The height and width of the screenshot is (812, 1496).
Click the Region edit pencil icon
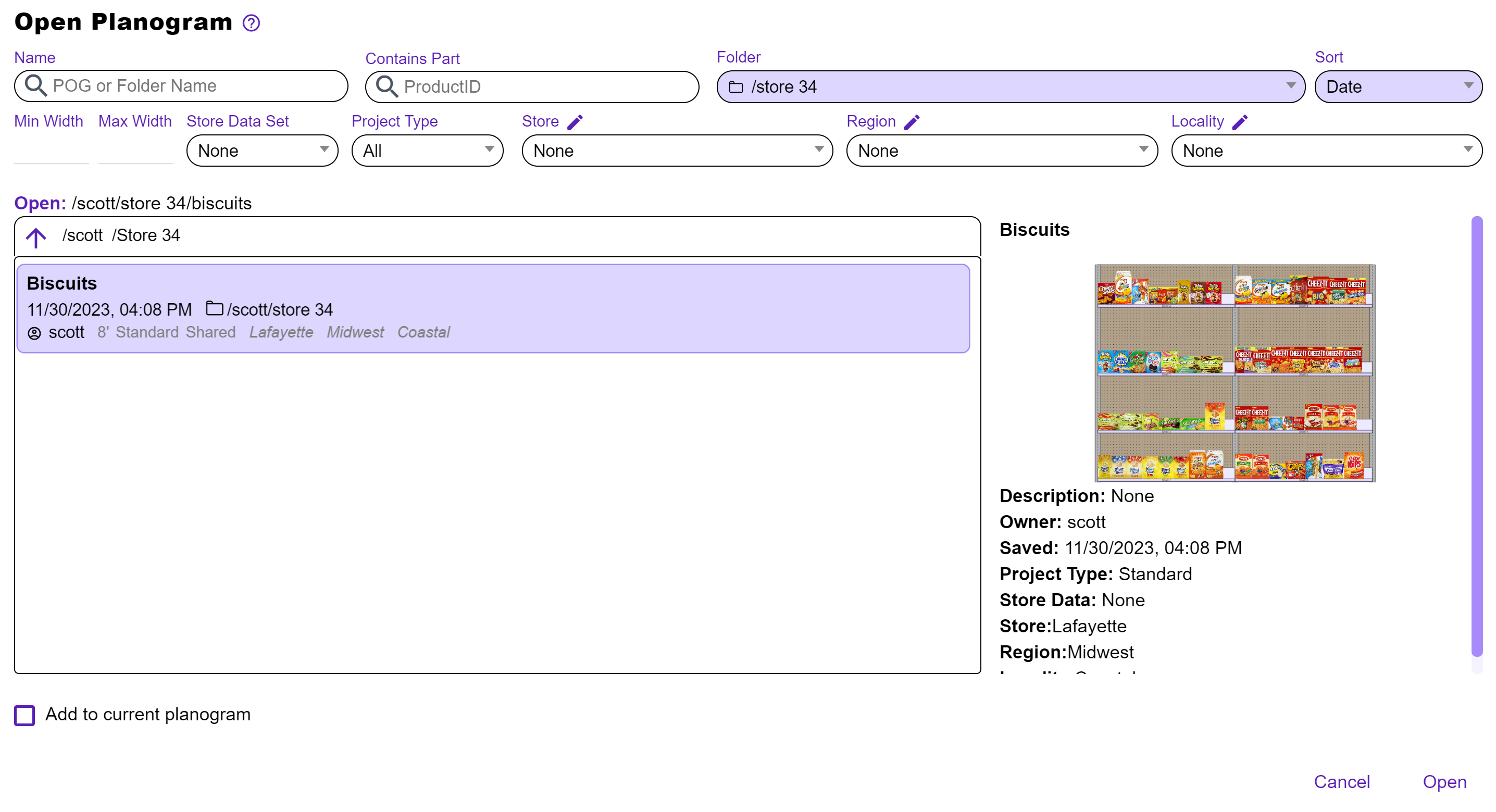911,122
